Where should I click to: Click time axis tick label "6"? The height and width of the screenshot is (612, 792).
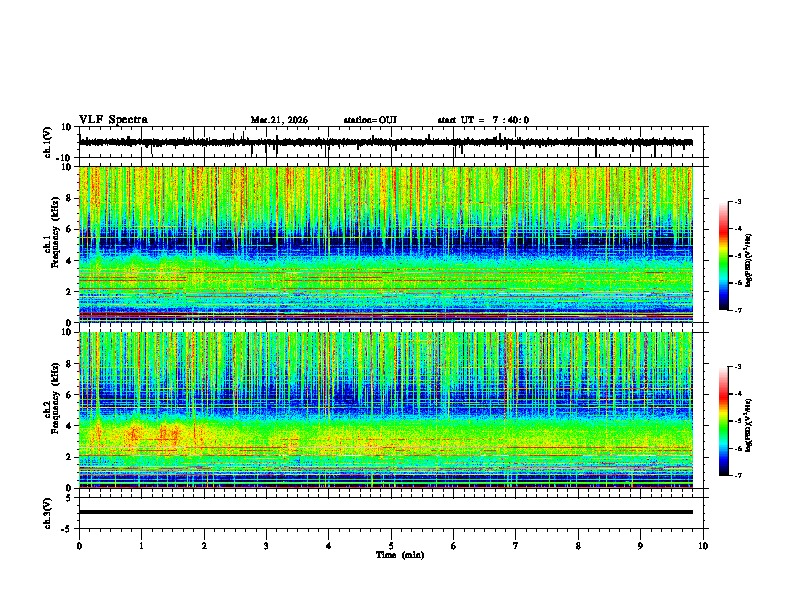click(x=454, y=546)
